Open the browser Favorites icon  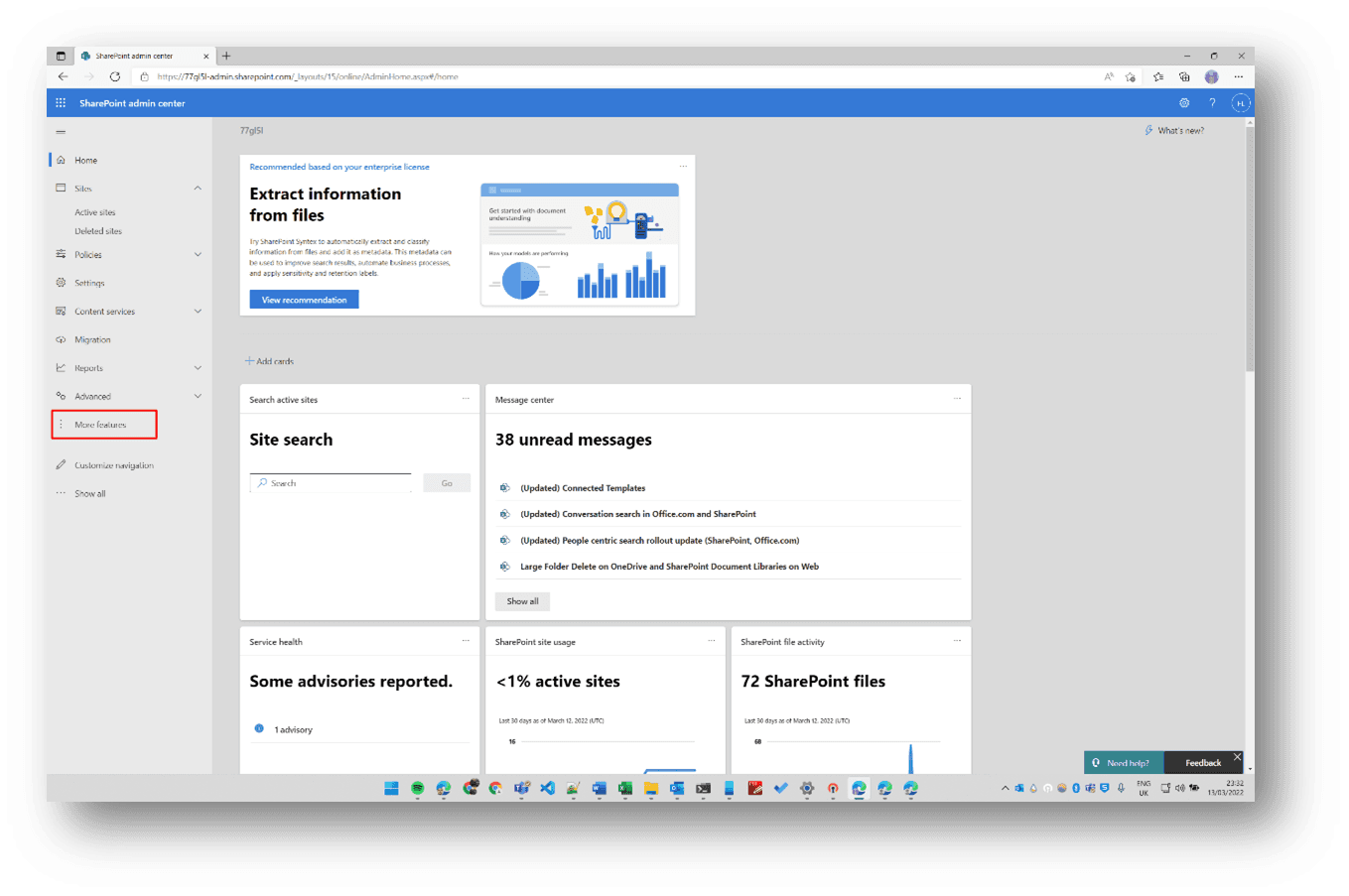[1157, 76]
